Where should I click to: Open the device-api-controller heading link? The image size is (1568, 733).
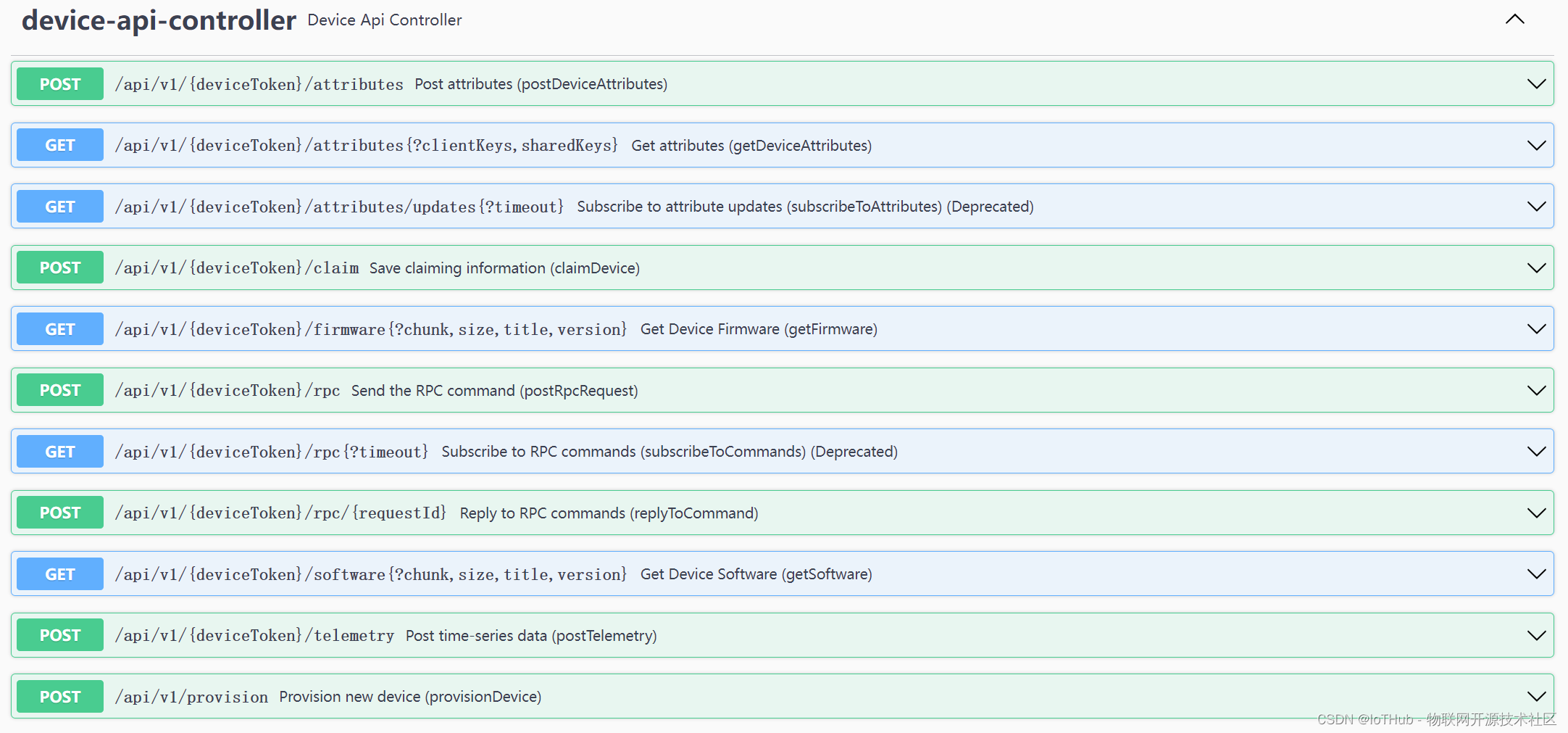159,20
